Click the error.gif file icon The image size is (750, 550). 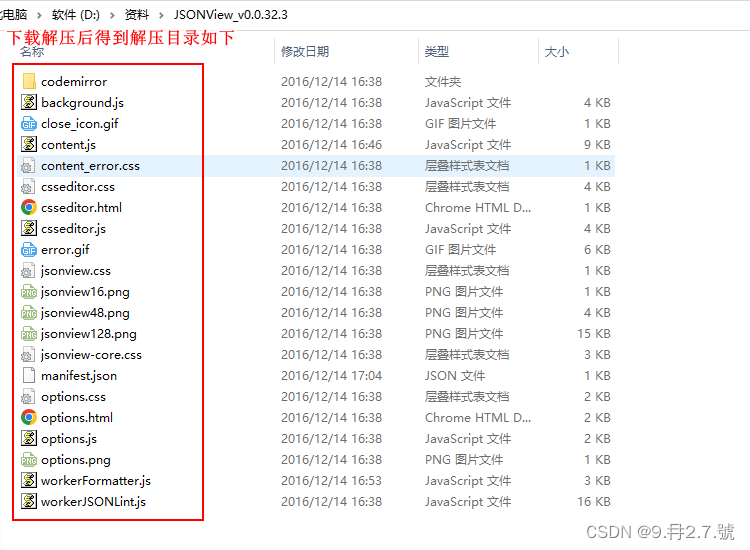(x=29, y=250)
